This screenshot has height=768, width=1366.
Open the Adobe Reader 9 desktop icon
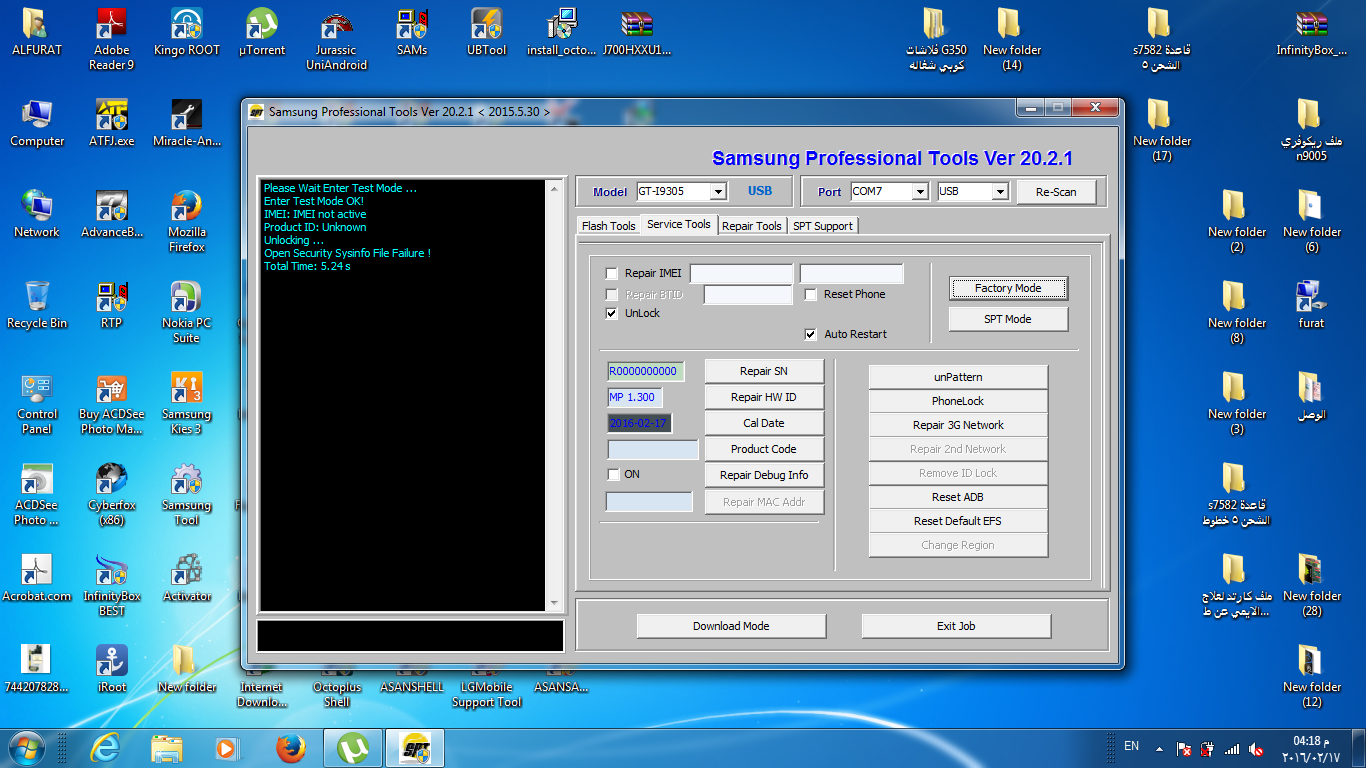tap(111, 38)
